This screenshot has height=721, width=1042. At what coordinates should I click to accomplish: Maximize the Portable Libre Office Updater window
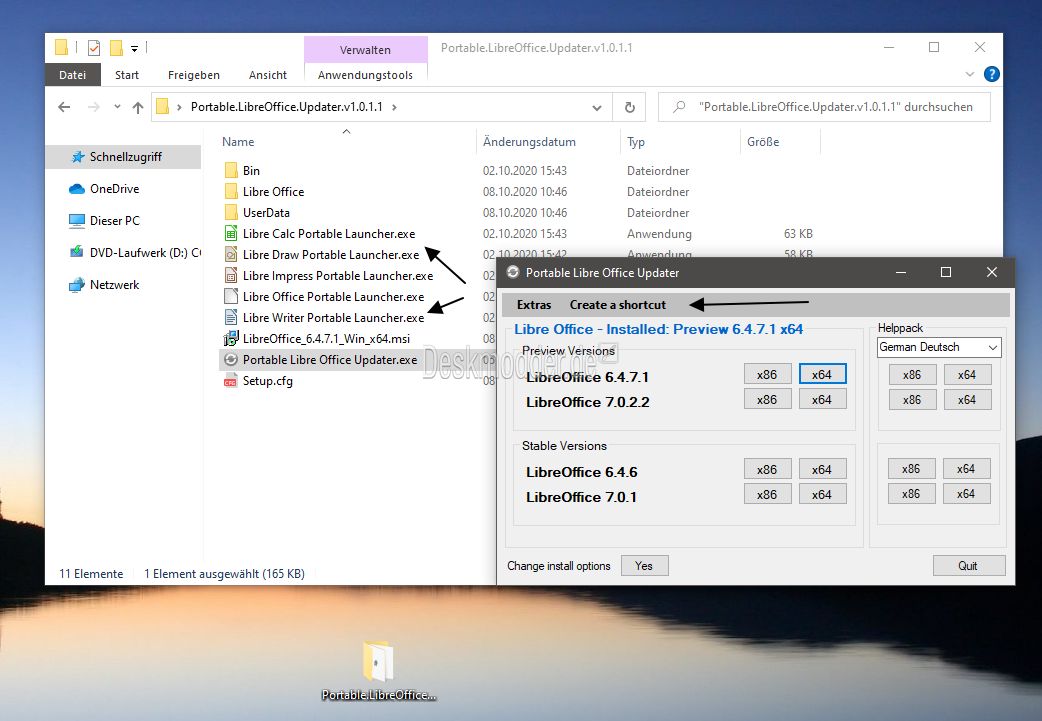coord(946,272)
